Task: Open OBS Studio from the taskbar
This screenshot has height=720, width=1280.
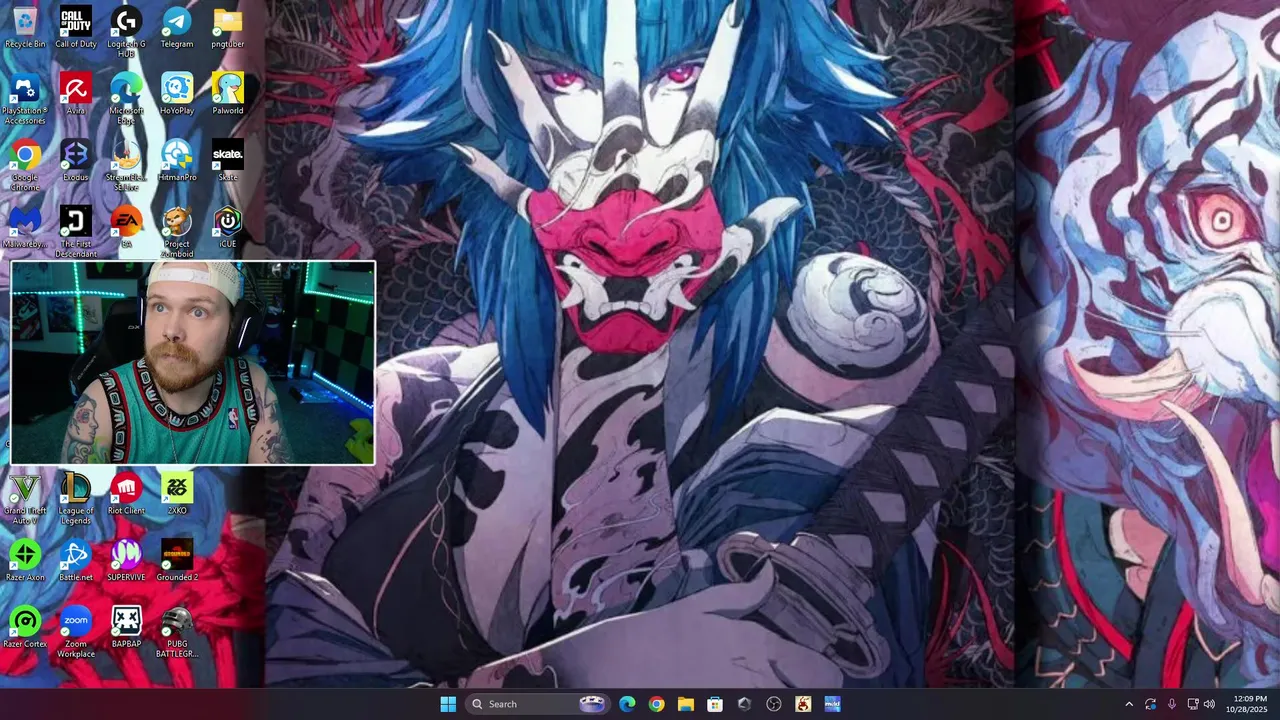Action: click(x=773, y=704)
